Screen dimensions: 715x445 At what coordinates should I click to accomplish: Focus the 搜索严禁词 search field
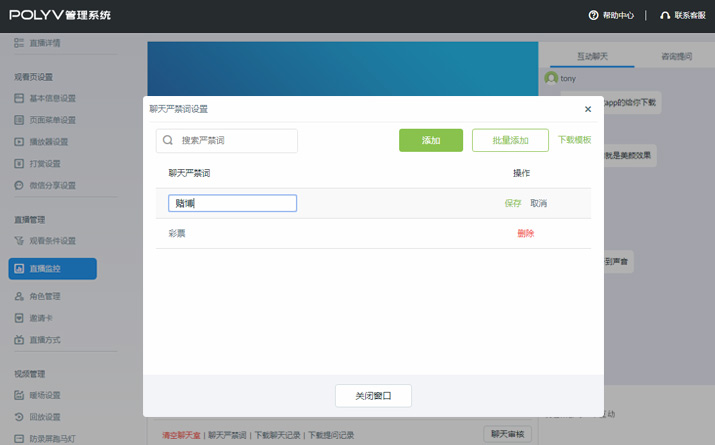coord(236,141)
